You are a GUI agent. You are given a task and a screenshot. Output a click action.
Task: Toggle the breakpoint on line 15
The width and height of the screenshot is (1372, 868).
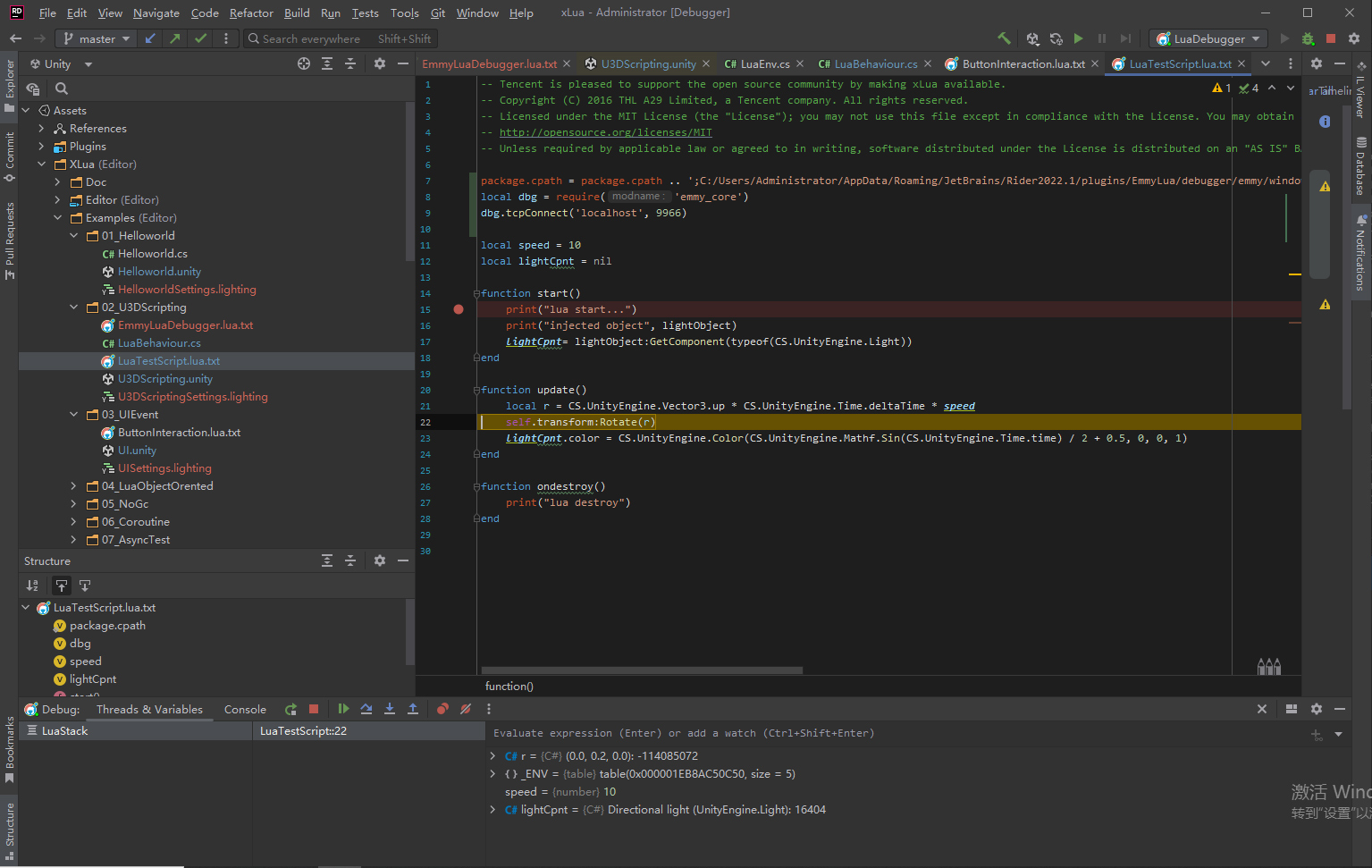tap(459, 308)
